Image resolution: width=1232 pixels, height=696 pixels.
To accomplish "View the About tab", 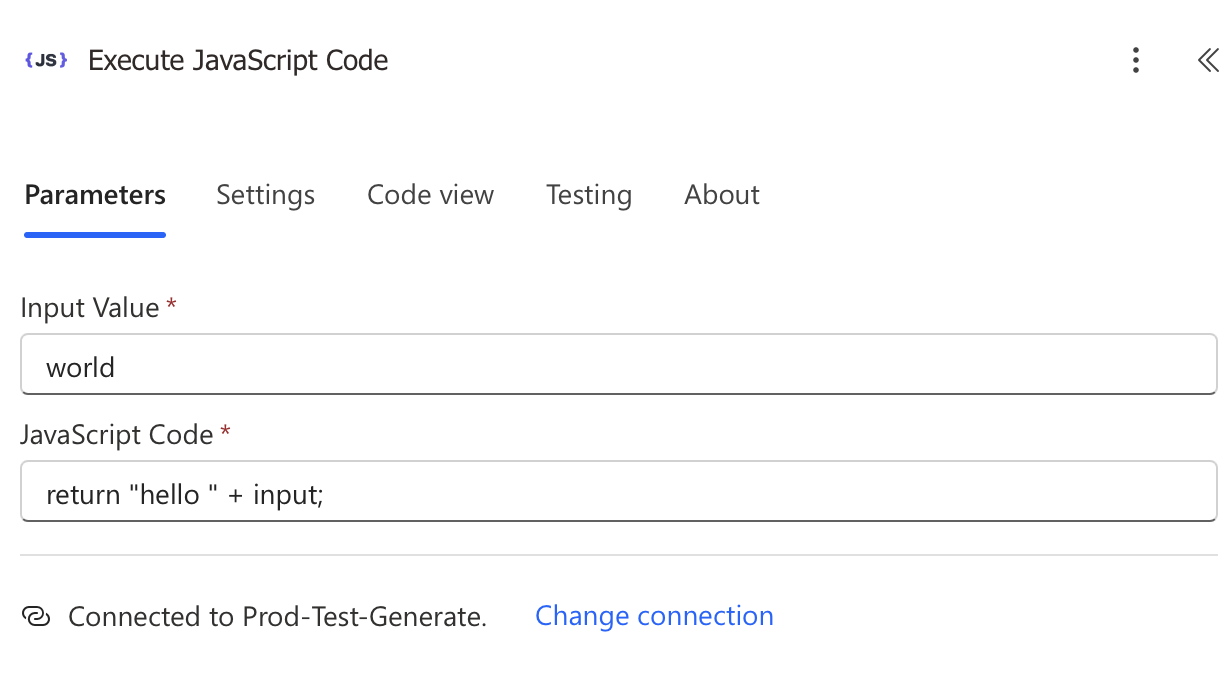I will pyautogui.click(x=721, y=195).
